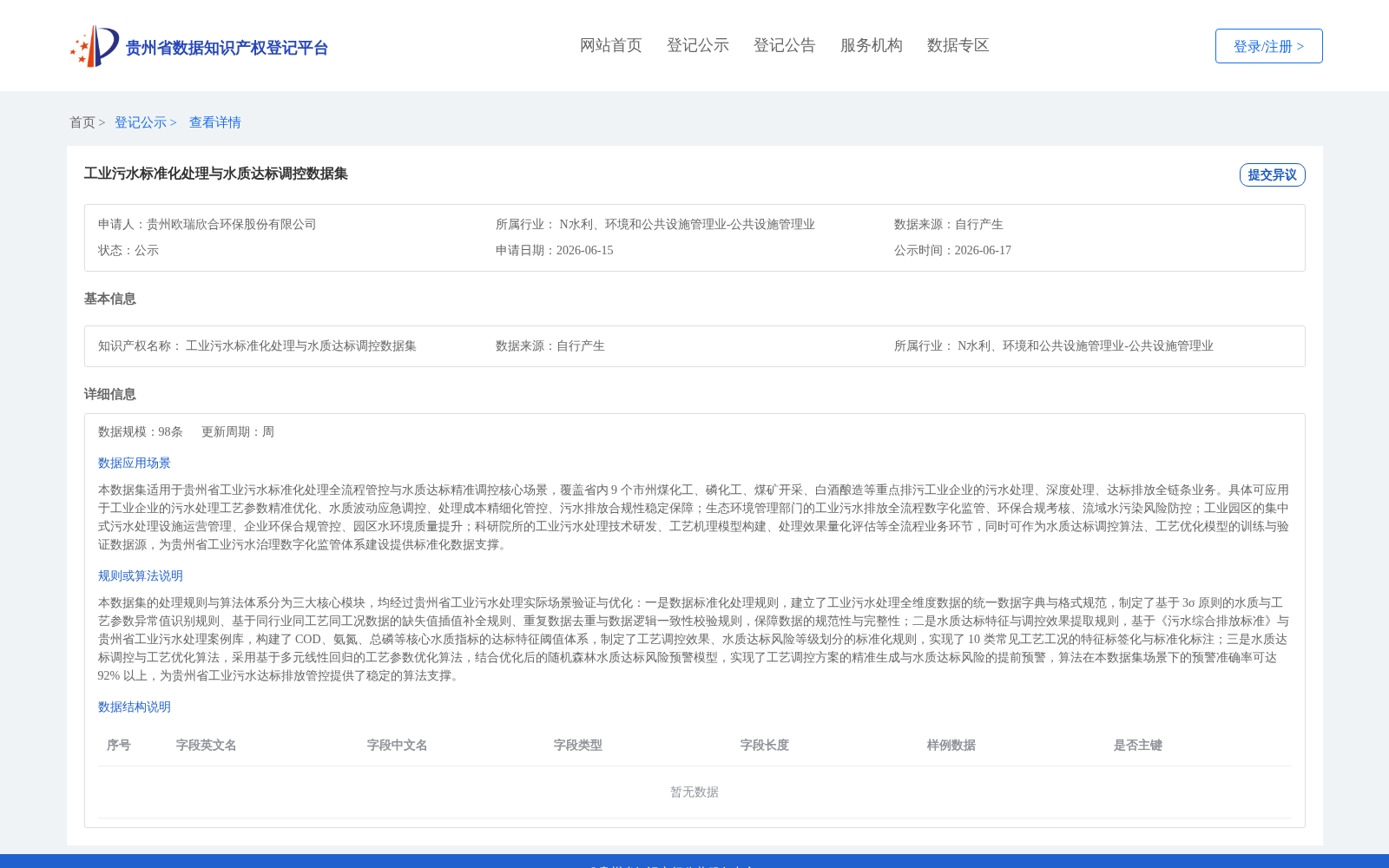
Task: Open the 贵州省数据知识产权登记平台 title link
Action: 227,48
